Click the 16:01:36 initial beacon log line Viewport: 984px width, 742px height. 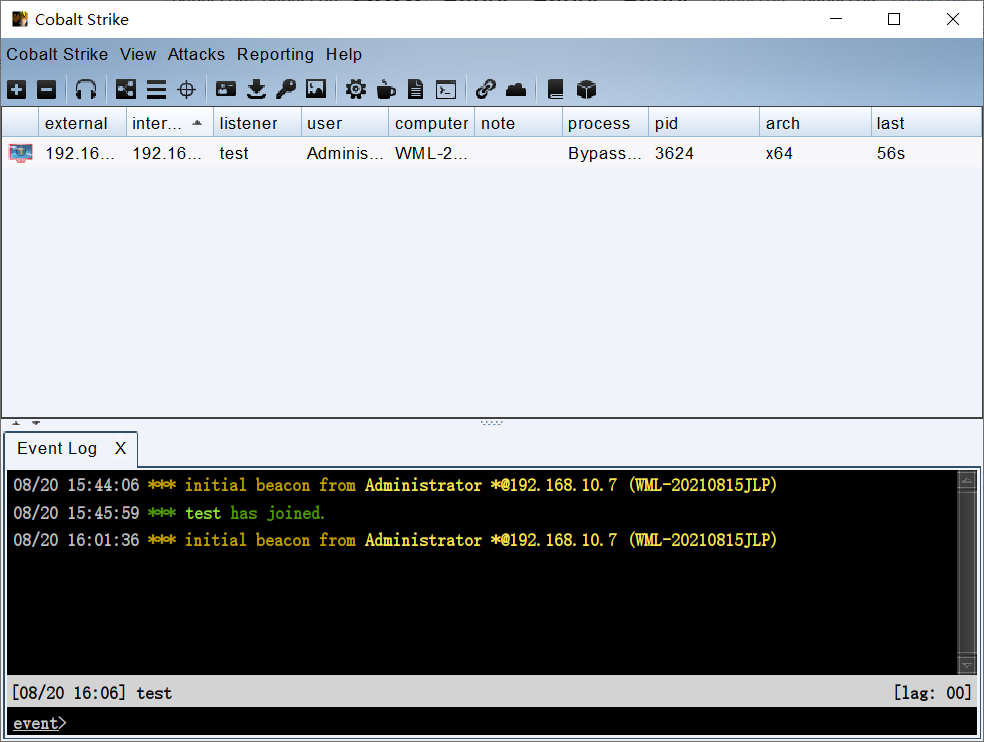pyautogui.click(x=395, y=540)
